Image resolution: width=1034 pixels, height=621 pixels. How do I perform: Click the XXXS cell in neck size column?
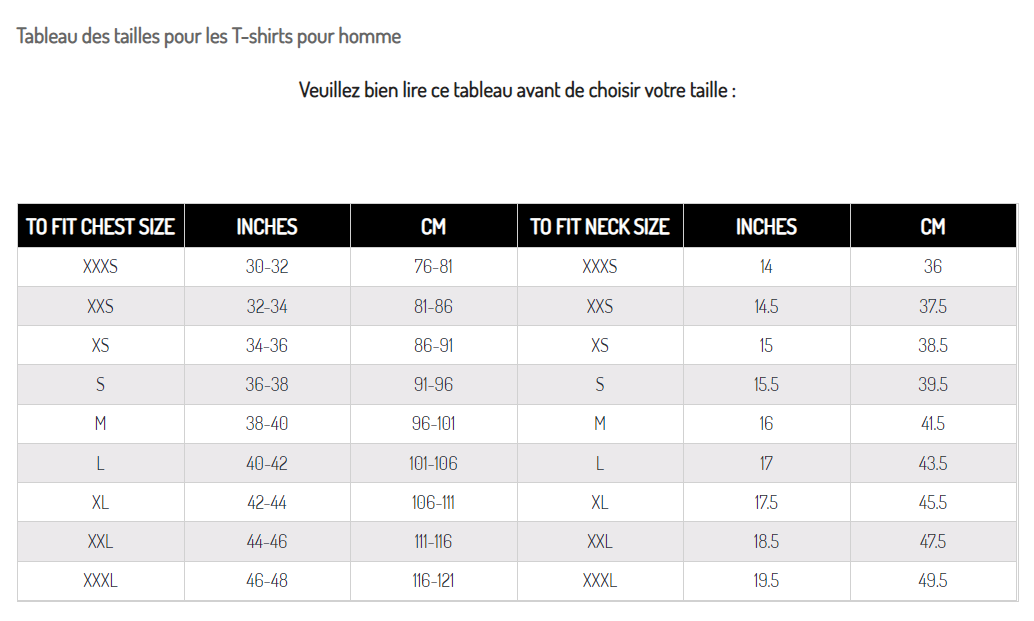pyautogui.click(x=600, y=267)
